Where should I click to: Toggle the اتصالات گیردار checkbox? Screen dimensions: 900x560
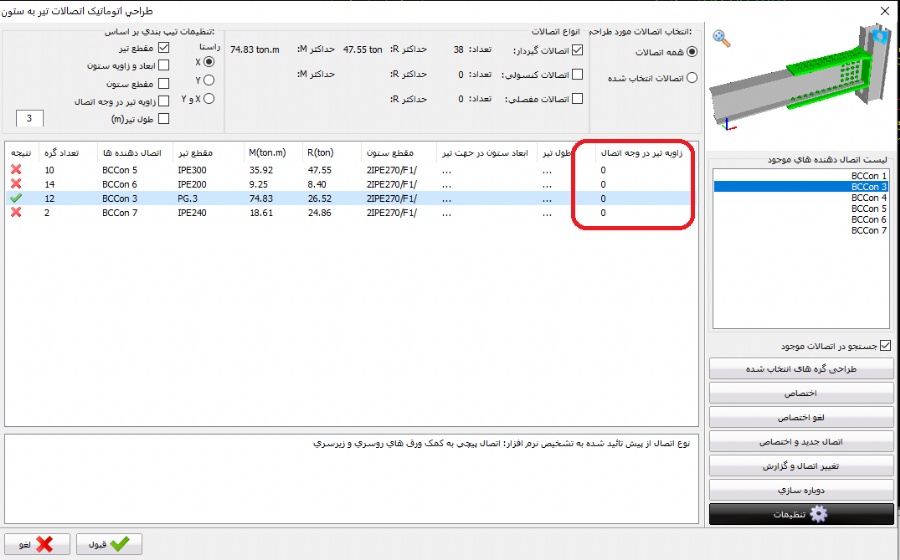click(x=577, y=50)
